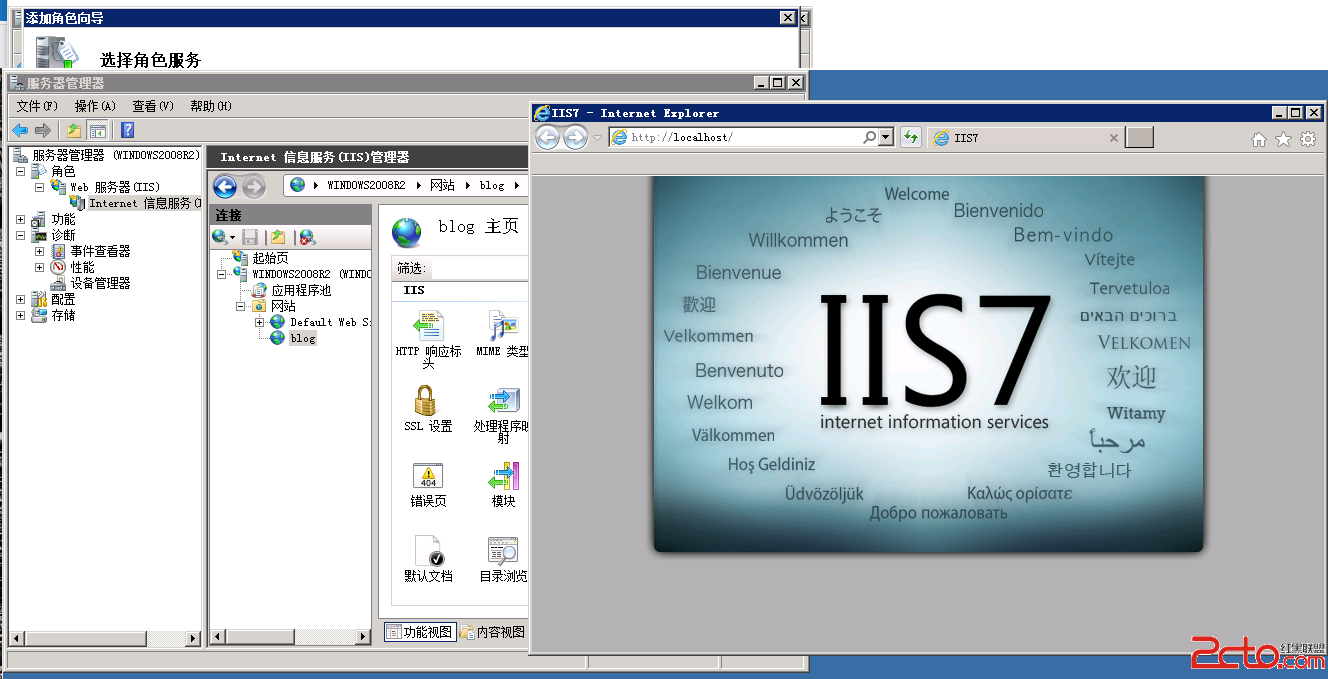
Task: Click the back arrow in Server Manager toolbar
Action: [20, 130]
